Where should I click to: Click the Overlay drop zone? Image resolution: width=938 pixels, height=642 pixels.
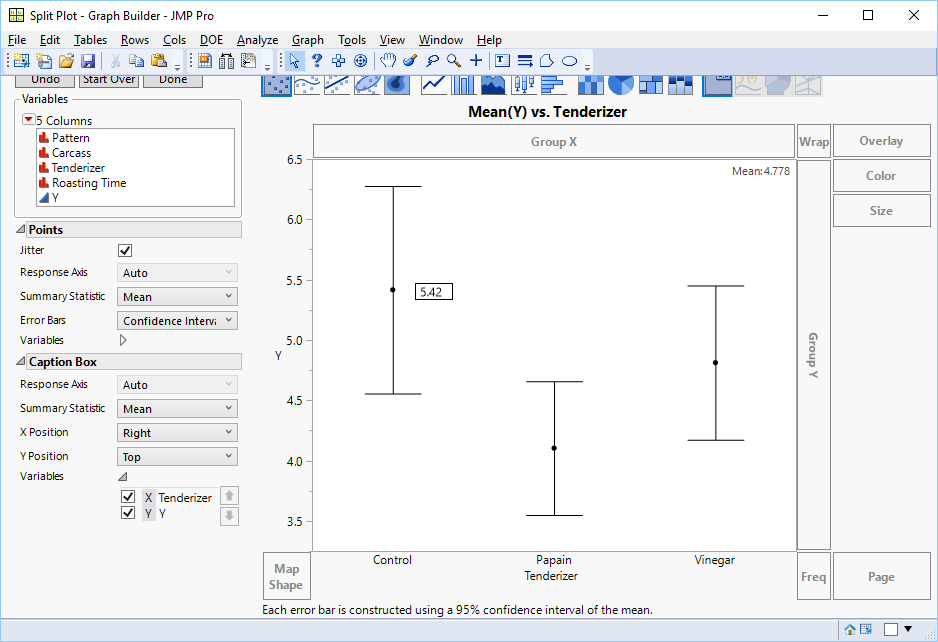tap(881, 141)
